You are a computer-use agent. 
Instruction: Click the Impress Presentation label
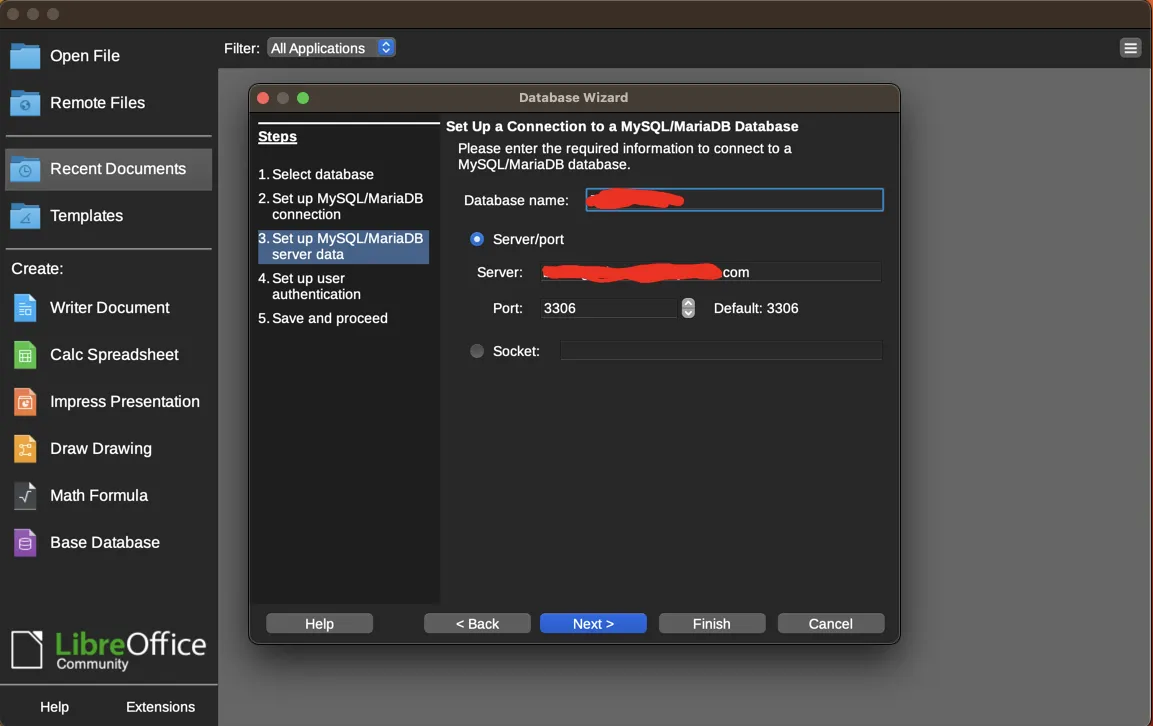pos(125,402)
